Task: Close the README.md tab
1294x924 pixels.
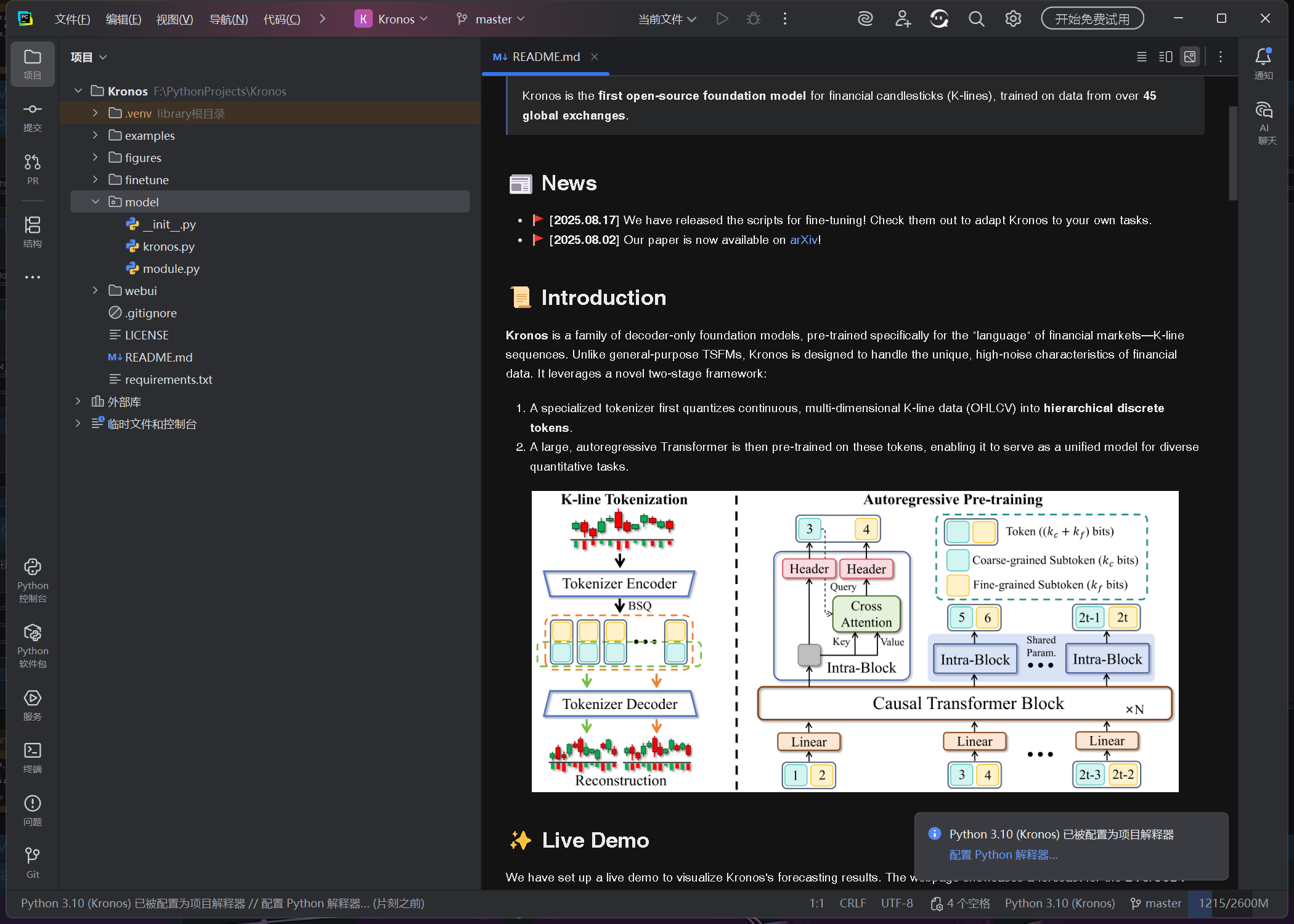Action: pyautogui.click(x=595, y=57)
